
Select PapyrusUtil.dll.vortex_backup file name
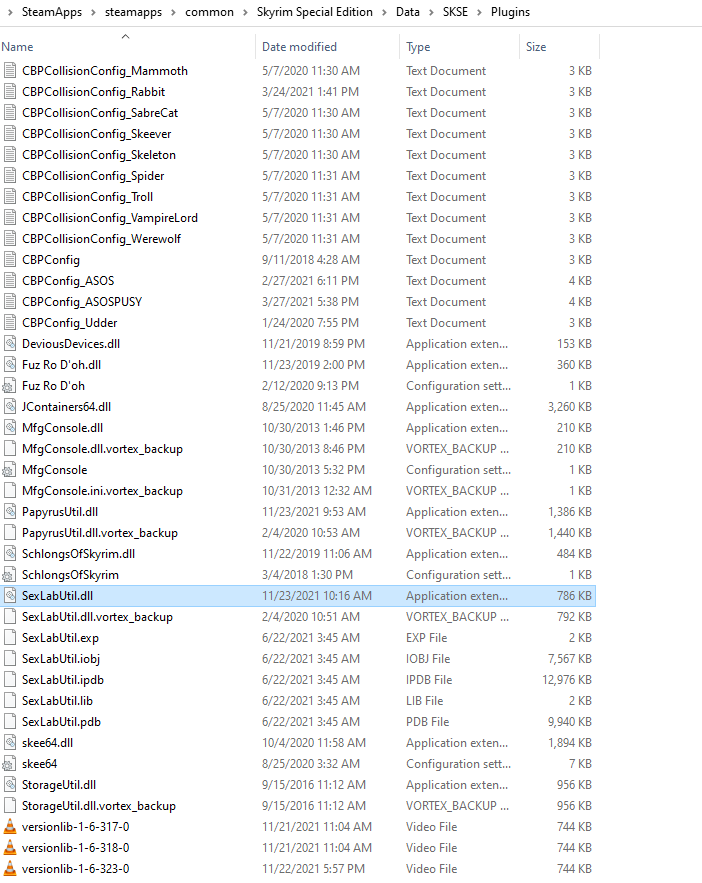(100, 533)
